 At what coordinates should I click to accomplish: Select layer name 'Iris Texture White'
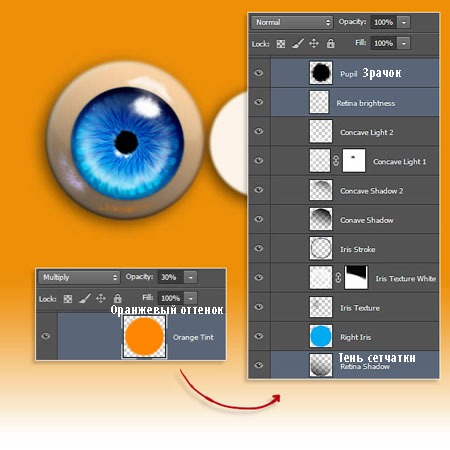pyautogui.click(x=406, y=279)
